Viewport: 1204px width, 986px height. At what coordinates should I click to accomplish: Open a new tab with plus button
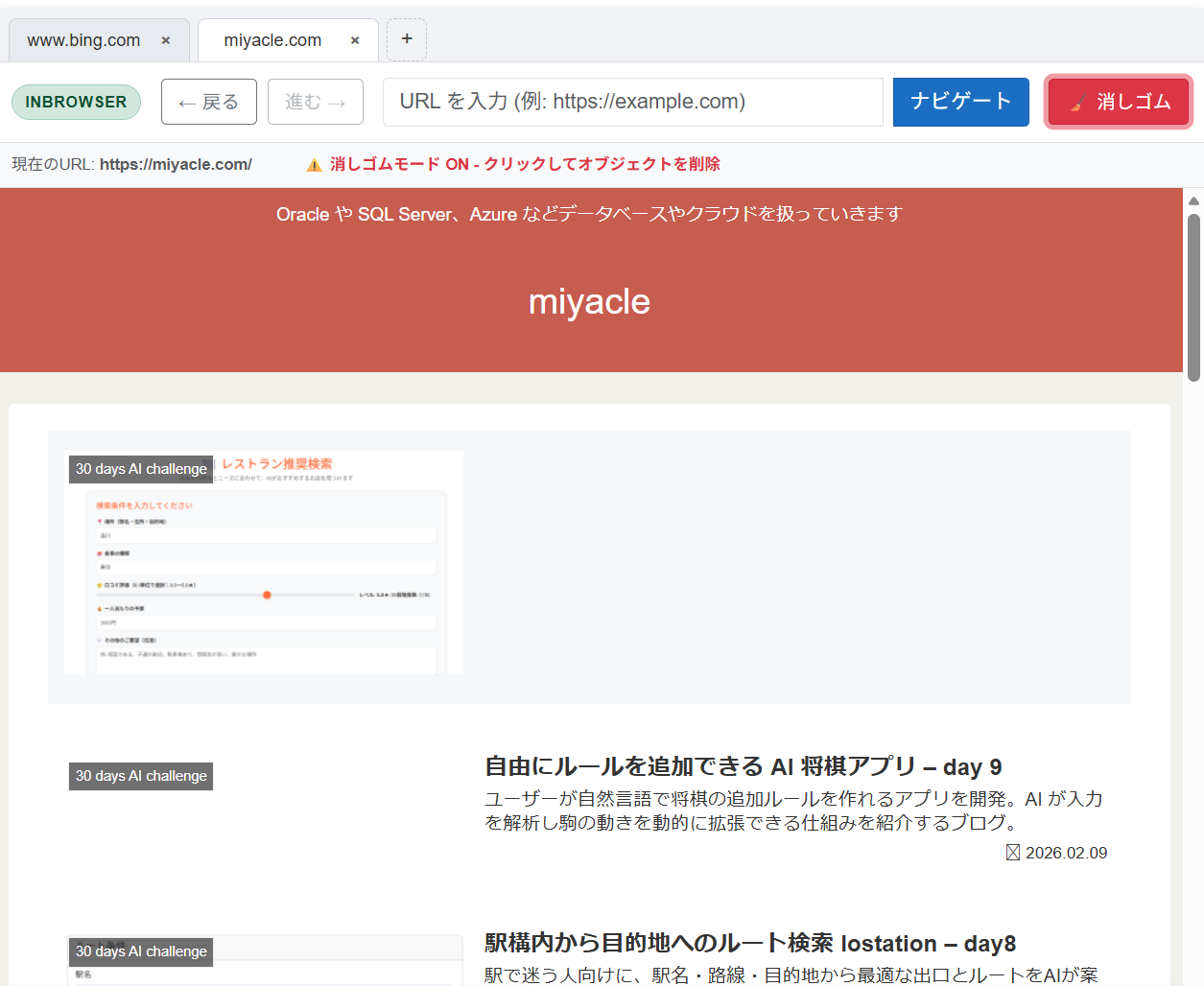point(407,39)
